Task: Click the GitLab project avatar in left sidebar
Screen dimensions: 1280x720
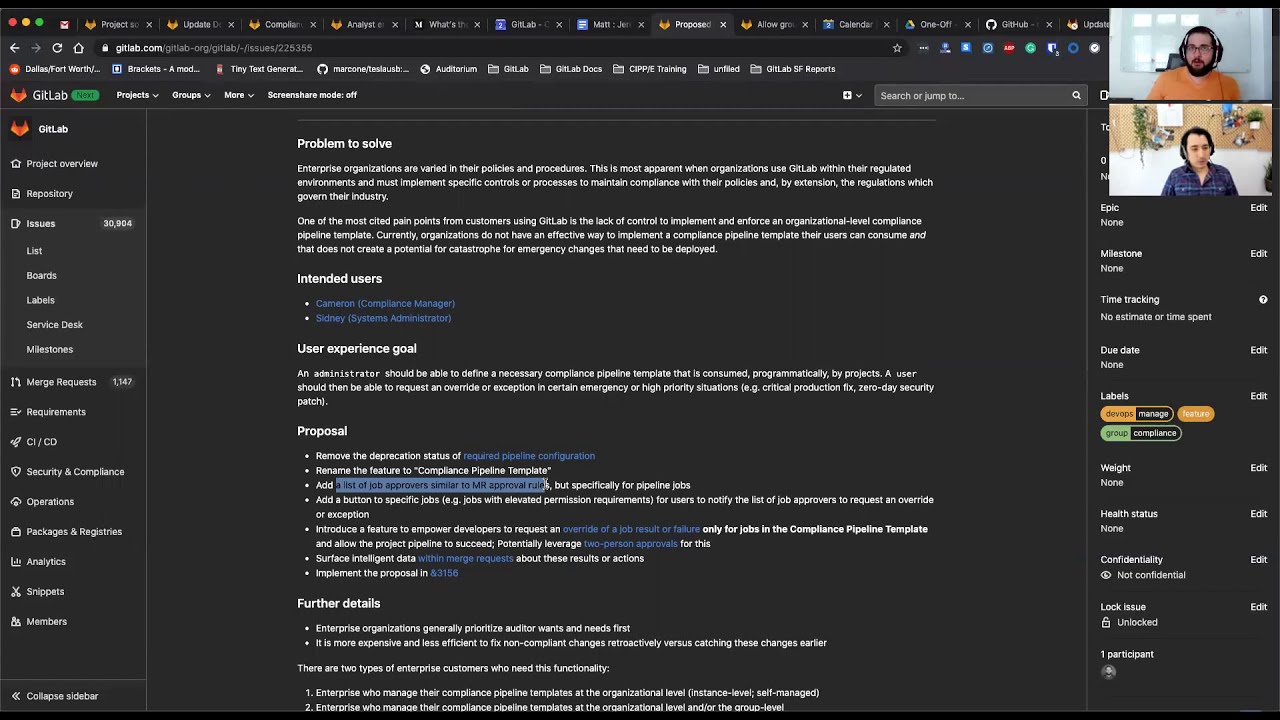Action: tap(20, 129)
